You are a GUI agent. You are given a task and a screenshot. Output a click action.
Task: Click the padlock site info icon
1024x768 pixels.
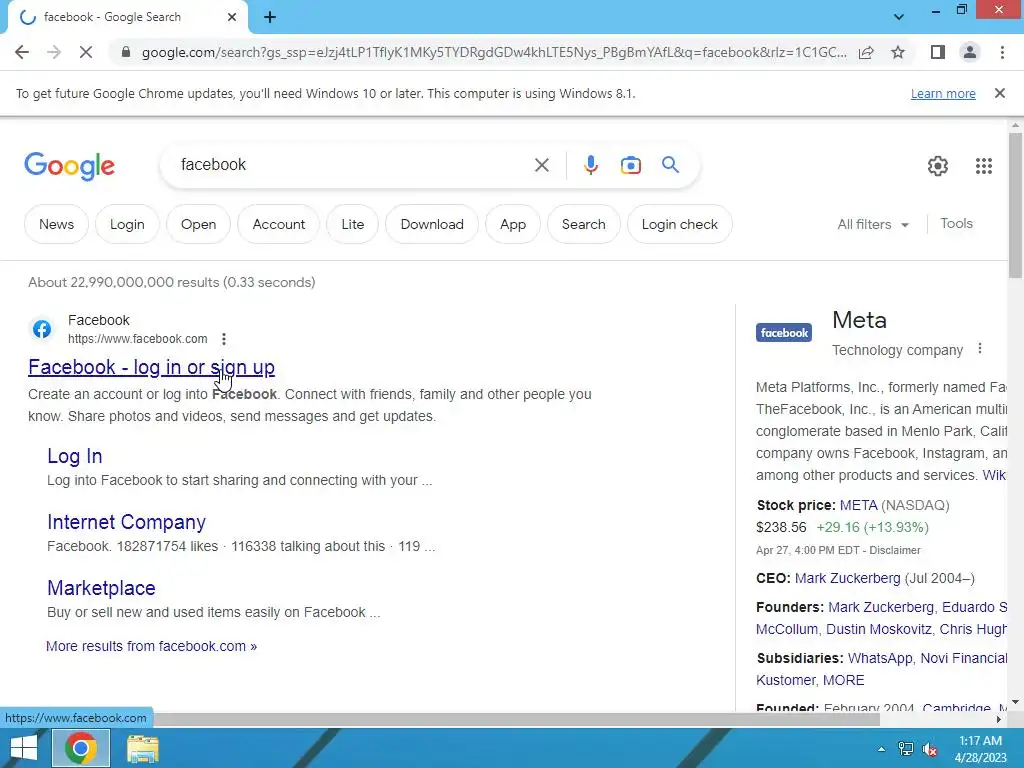coord(126,52)
